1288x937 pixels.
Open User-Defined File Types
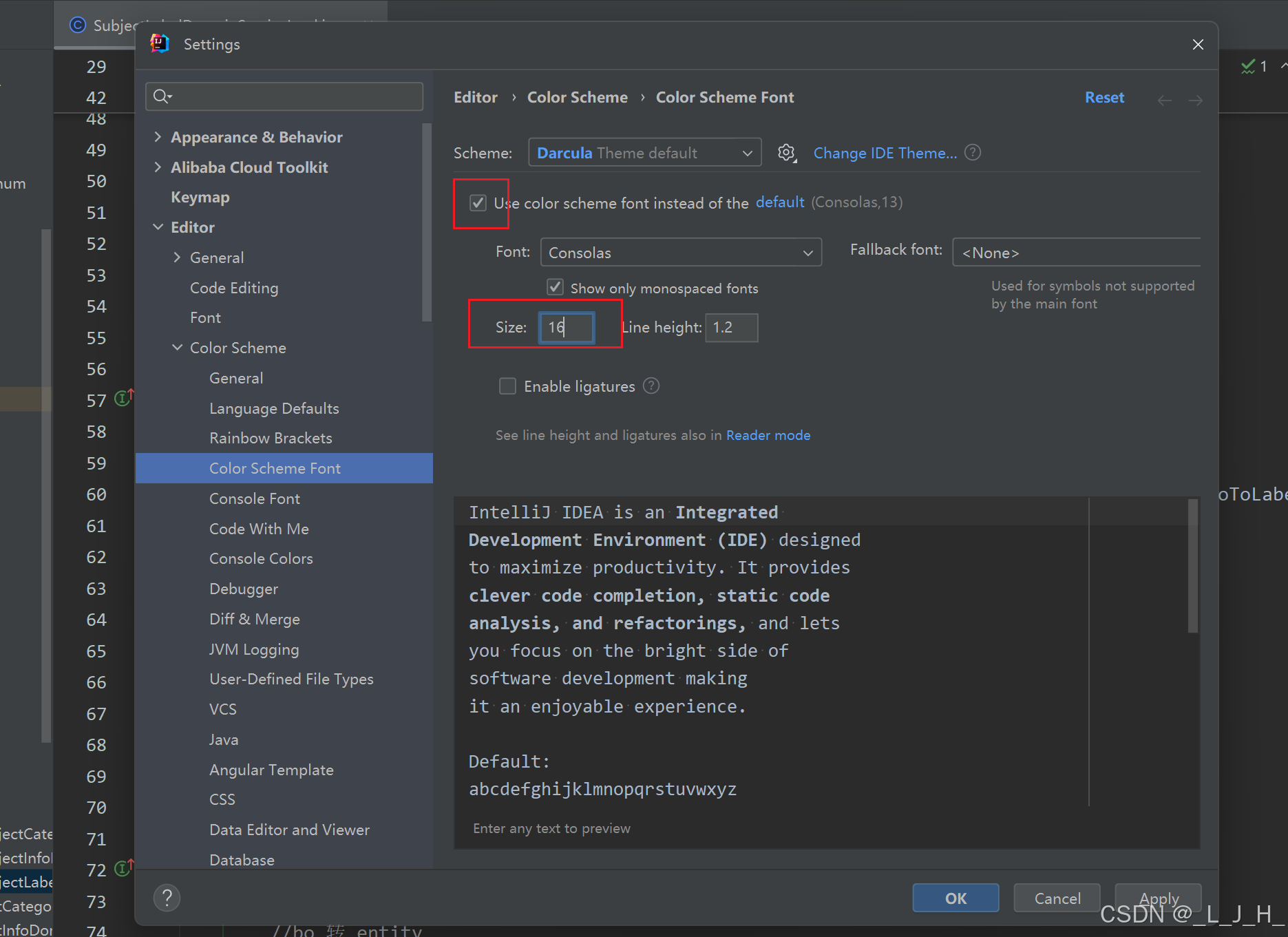(291, 679)
